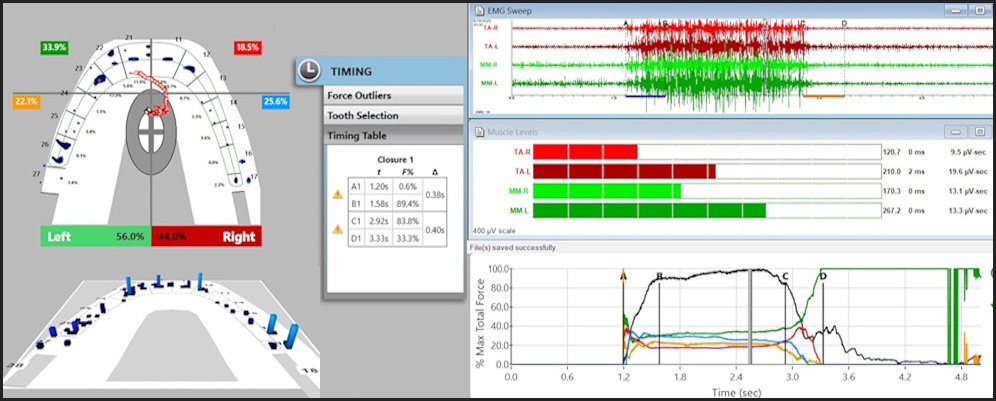Expand the Force Outliers section
This screenshot has height=401, width=996.
pos(394,95)
